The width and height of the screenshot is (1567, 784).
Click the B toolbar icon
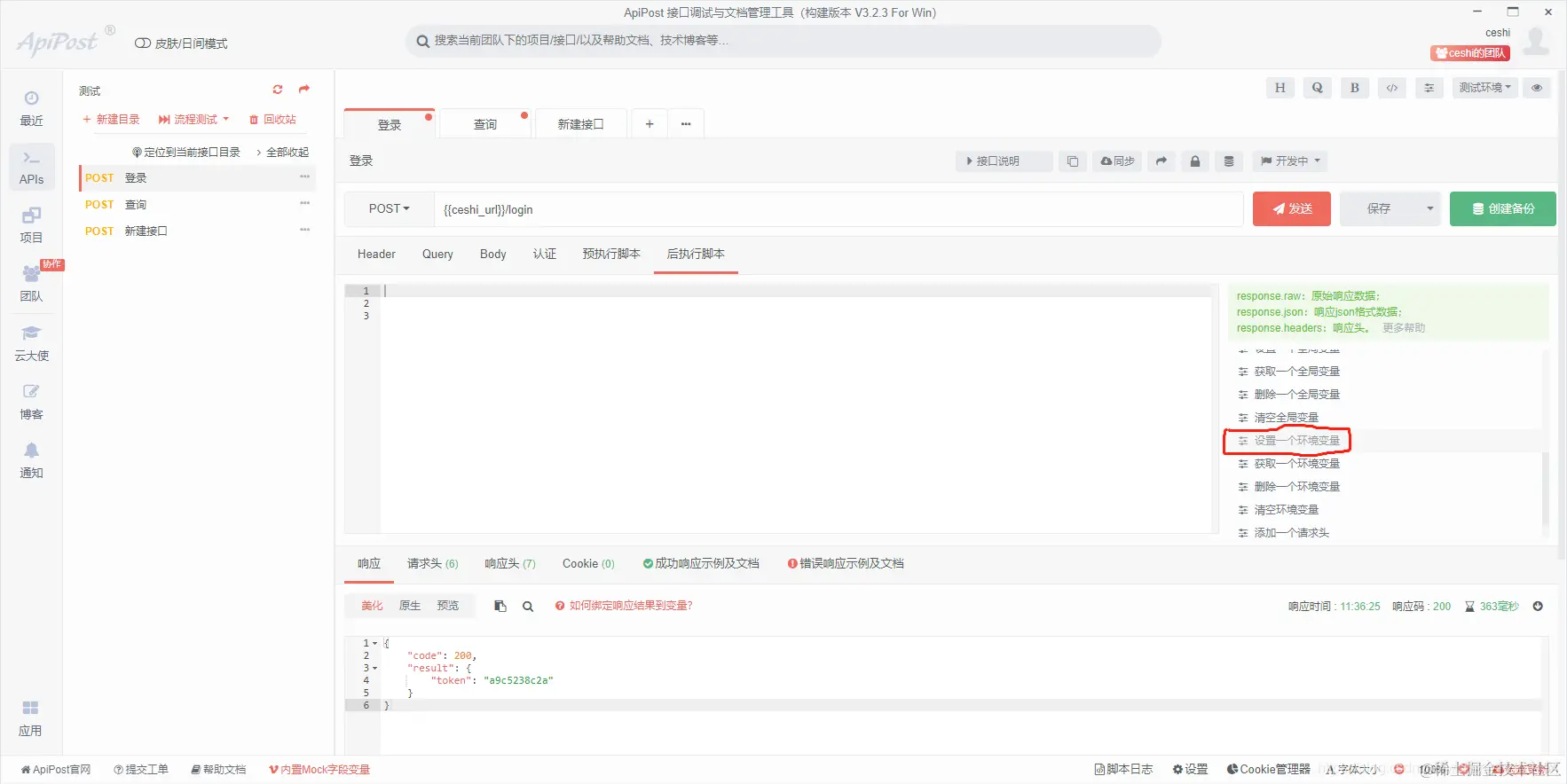(x=1354, y=88)
